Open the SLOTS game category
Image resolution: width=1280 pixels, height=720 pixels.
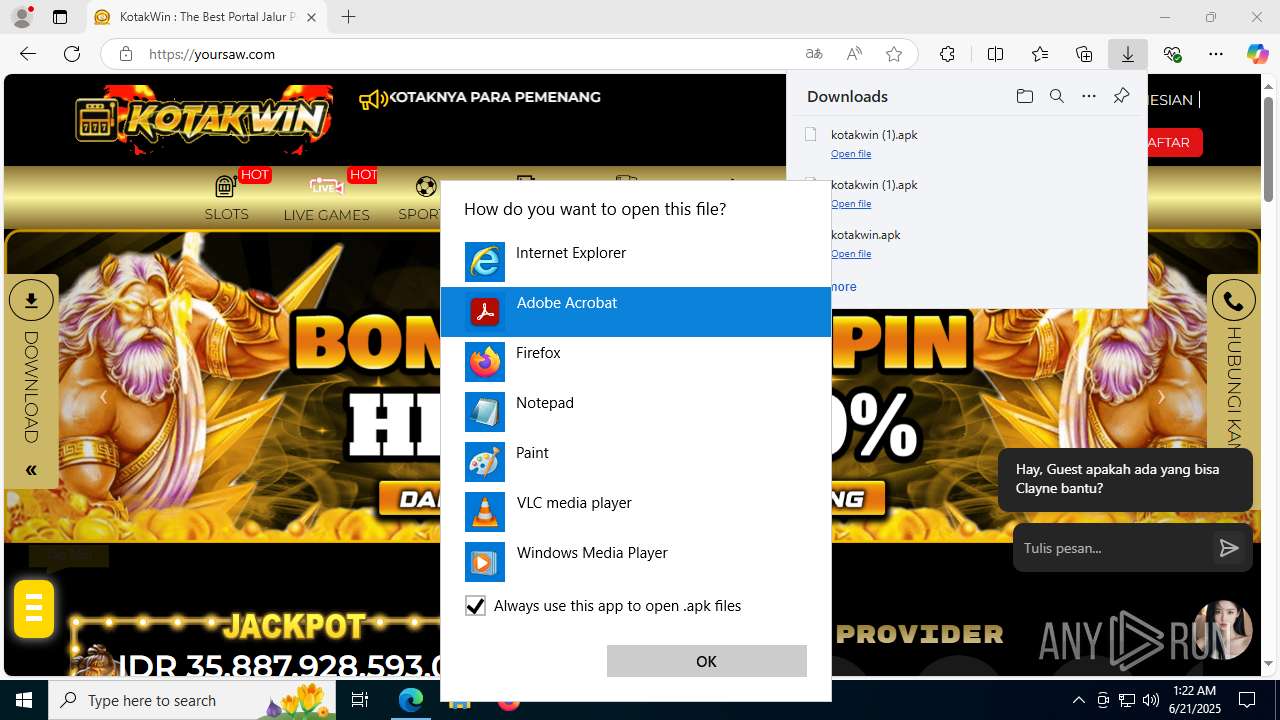point(227,197)
